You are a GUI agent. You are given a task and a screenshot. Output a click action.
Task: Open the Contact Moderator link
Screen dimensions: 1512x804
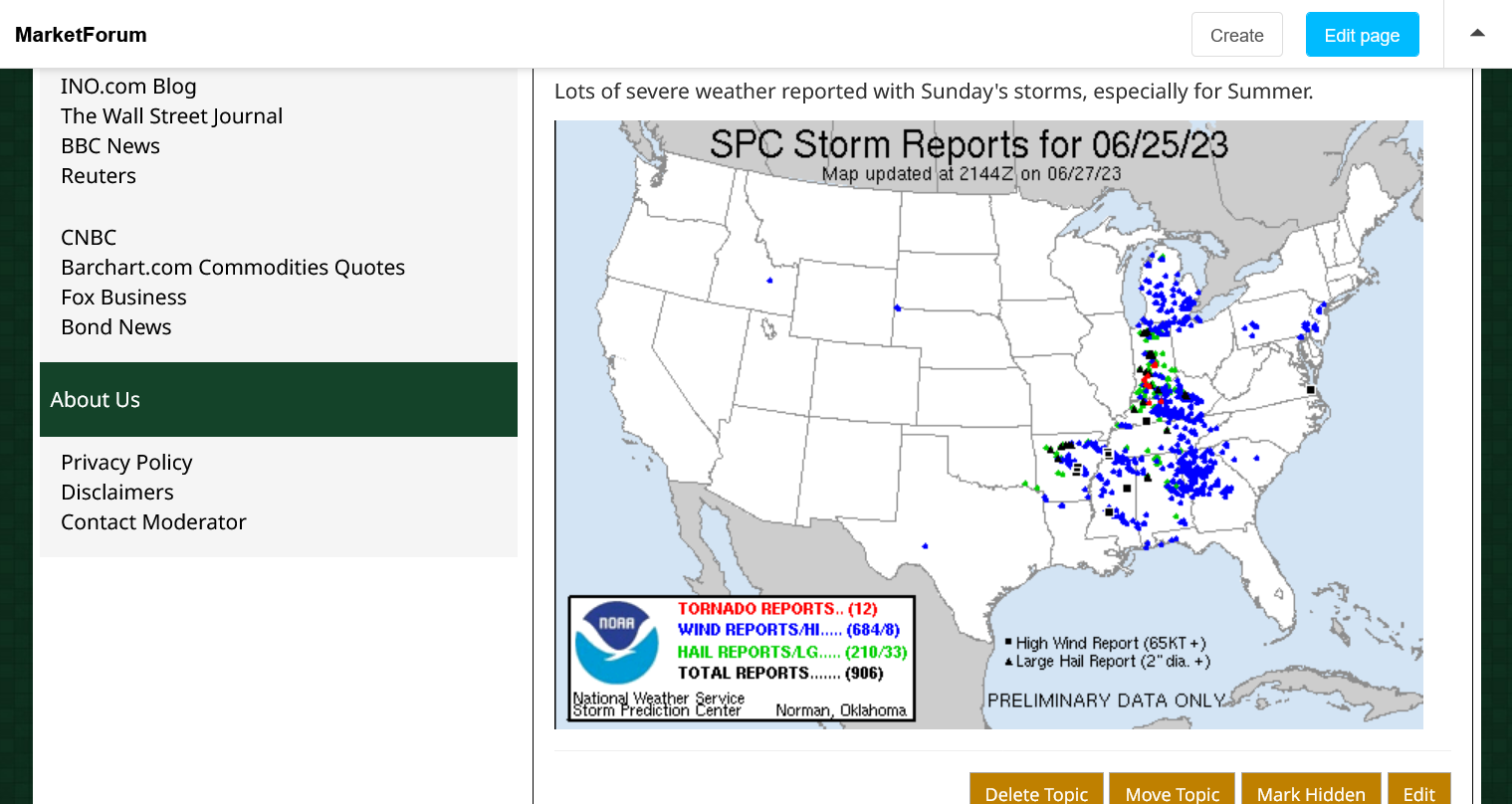(153, 522)
